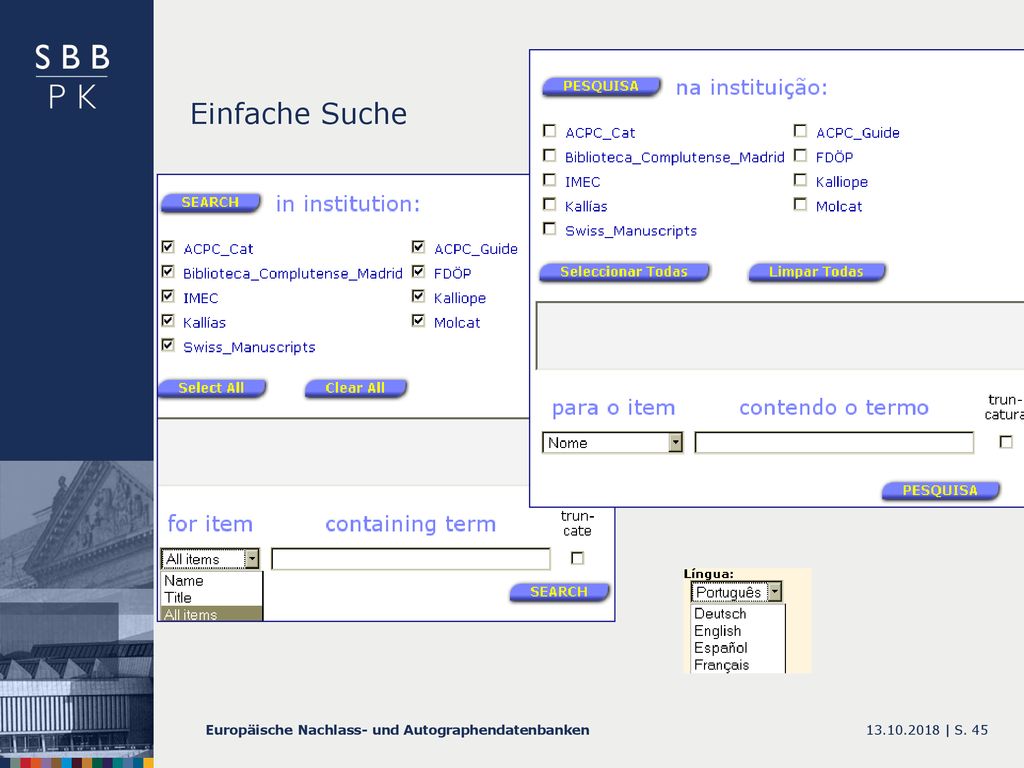The width and height of the screenshot is (1024, 768).
Task: Click the footer text 'Europäische Nachlass- und Autographendatenbanken'
Action: coord(397,730)
